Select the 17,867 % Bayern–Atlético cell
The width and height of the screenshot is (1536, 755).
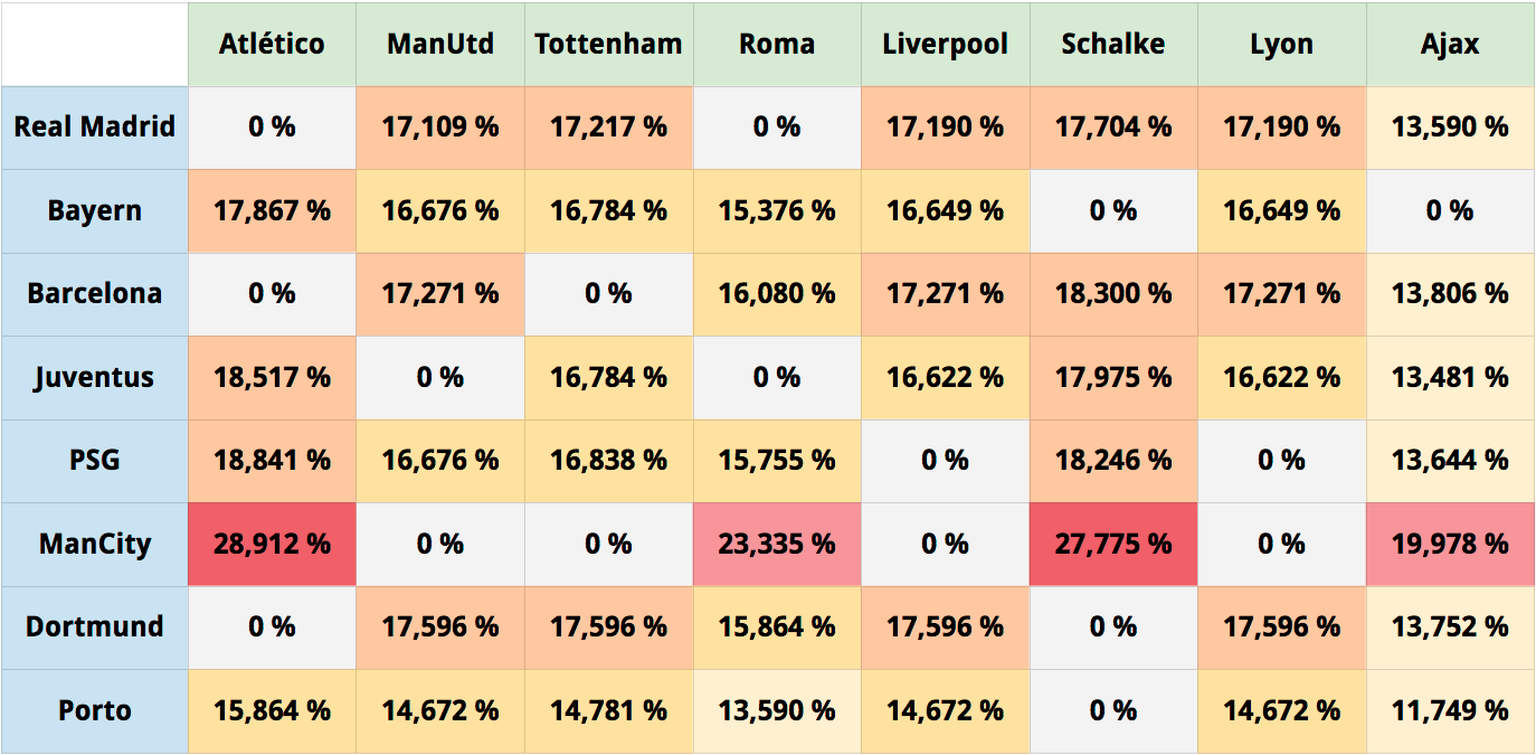[x=271, y=211]
